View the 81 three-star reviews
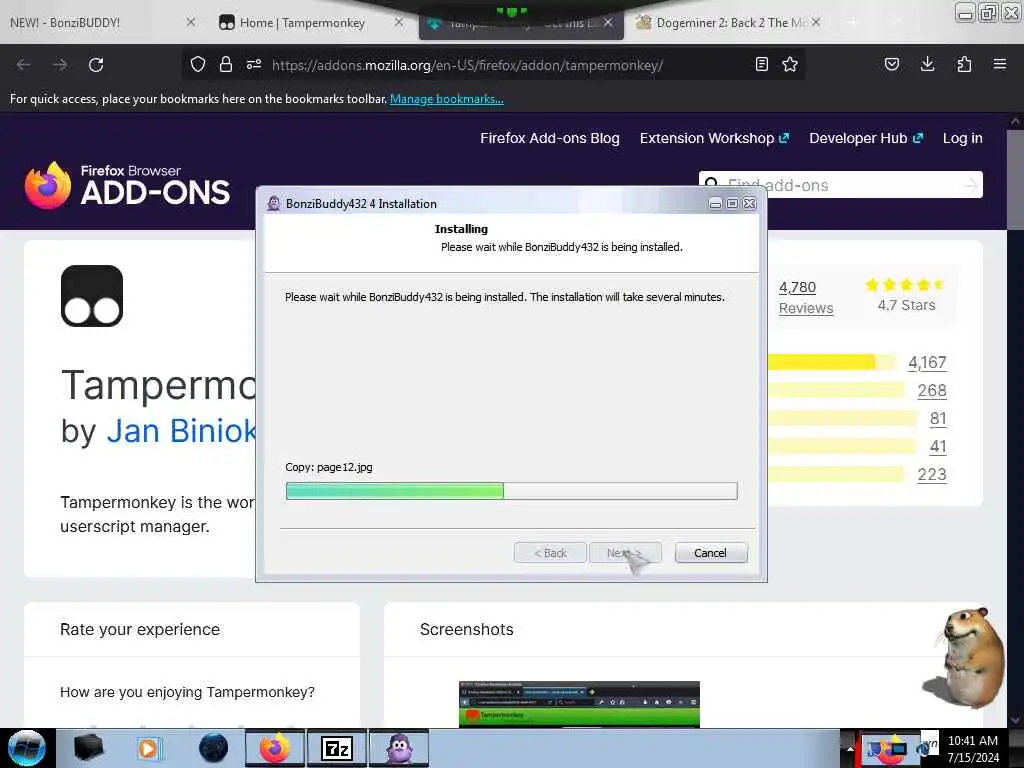 tap(938, 419)
